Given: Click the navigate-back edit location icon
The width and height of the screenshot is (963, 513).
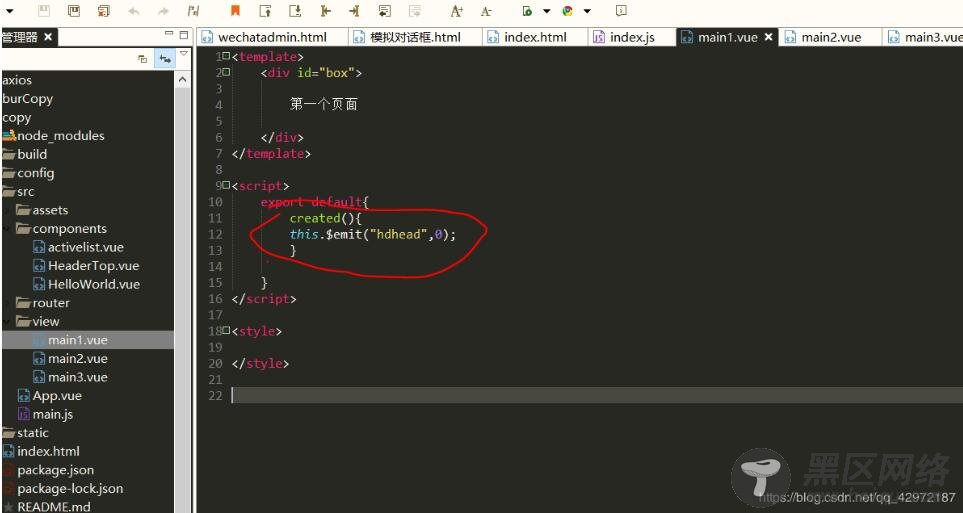Looking at the screenshot, I should click(x=325, y=10).
